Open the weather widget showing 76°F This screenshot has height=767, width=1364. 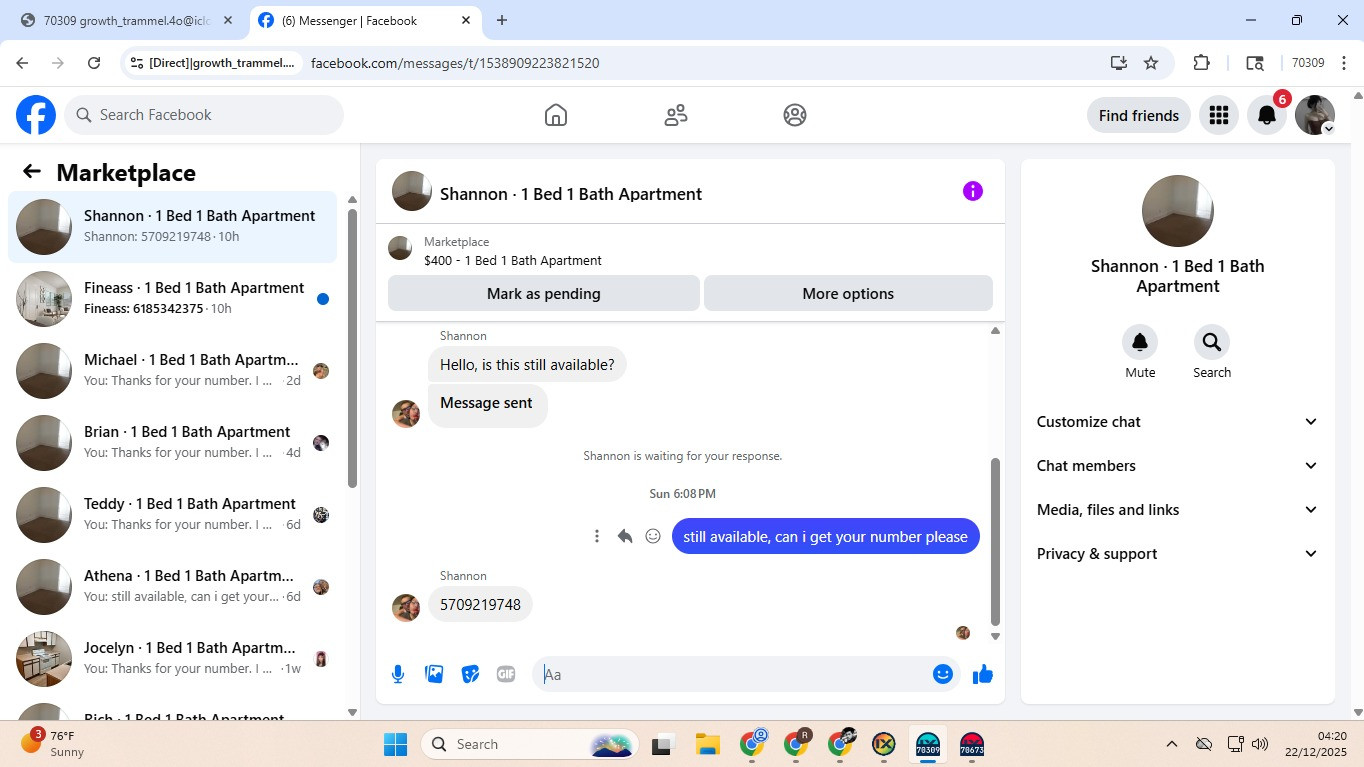coord(55,744)
